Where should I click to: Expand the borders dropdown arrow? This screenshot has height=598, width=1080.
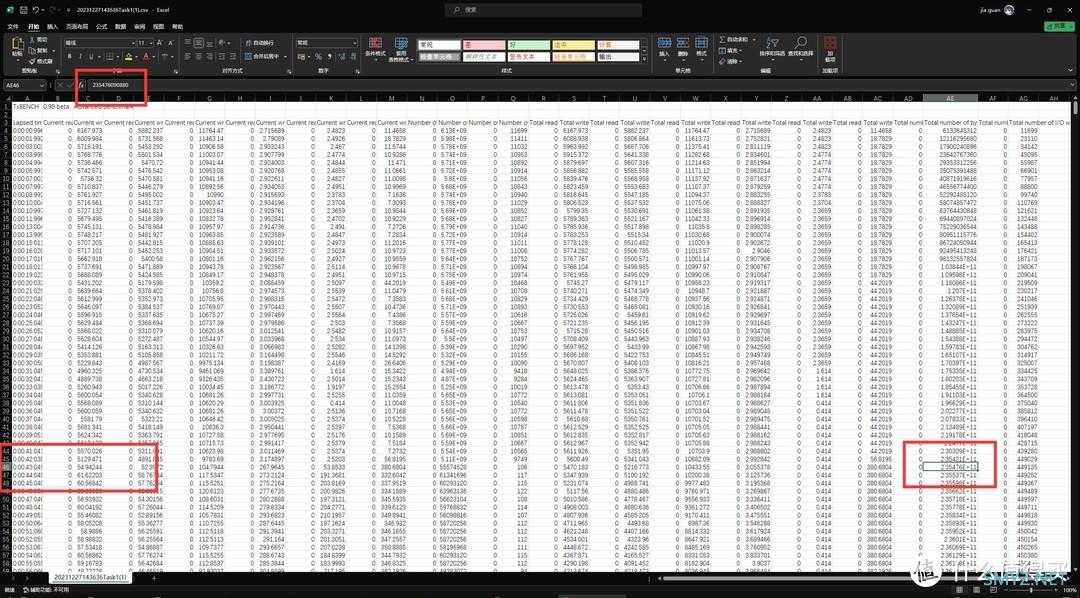click(x=118, y=56)
